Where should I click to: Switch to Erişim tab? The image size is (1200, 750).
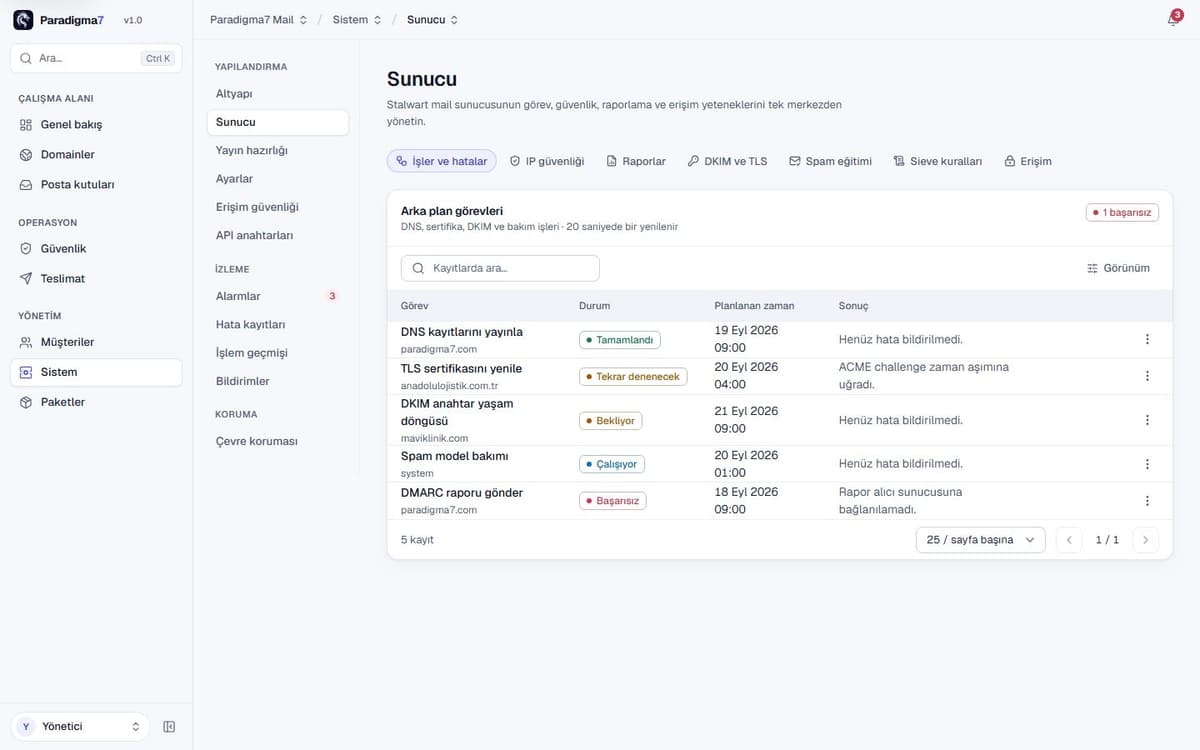(1028, 161)
